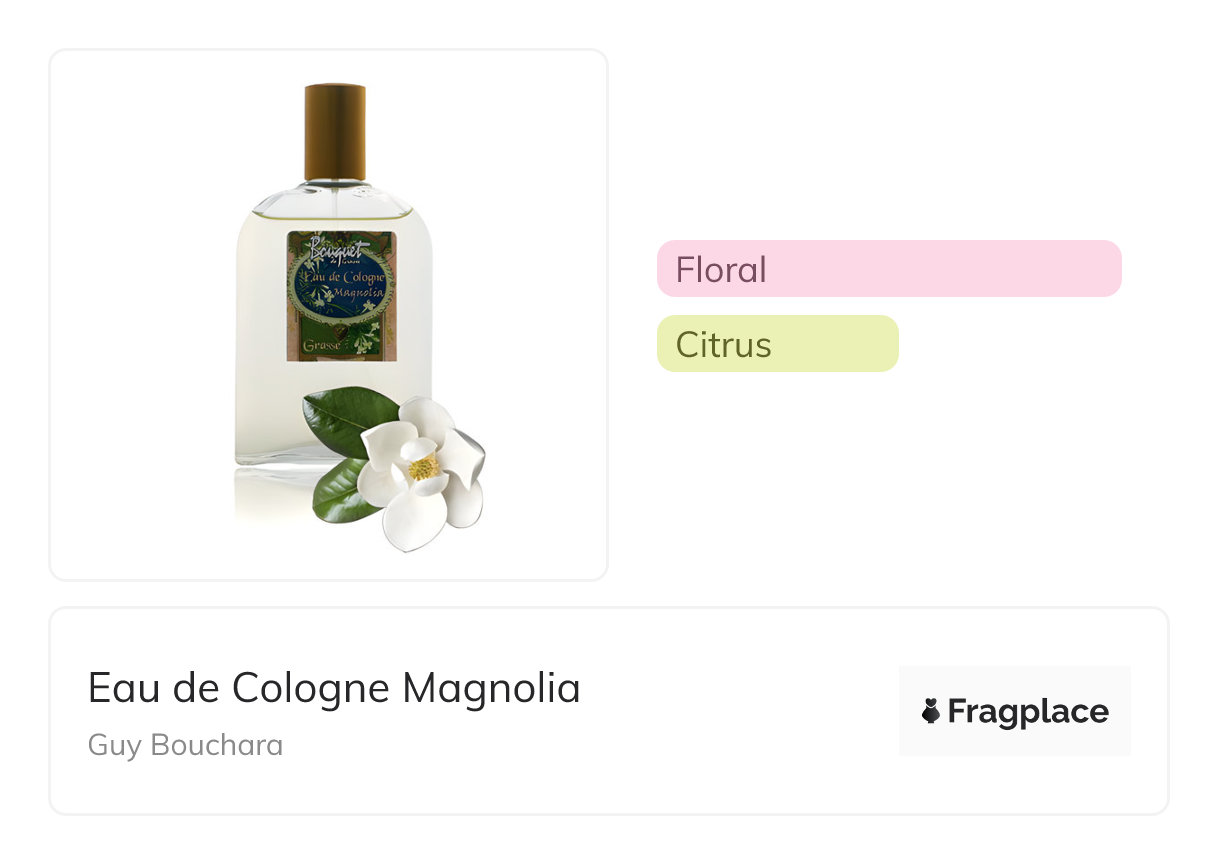Click the word Citrus in the green tag

pyautogui.click(x=723, y=344)
